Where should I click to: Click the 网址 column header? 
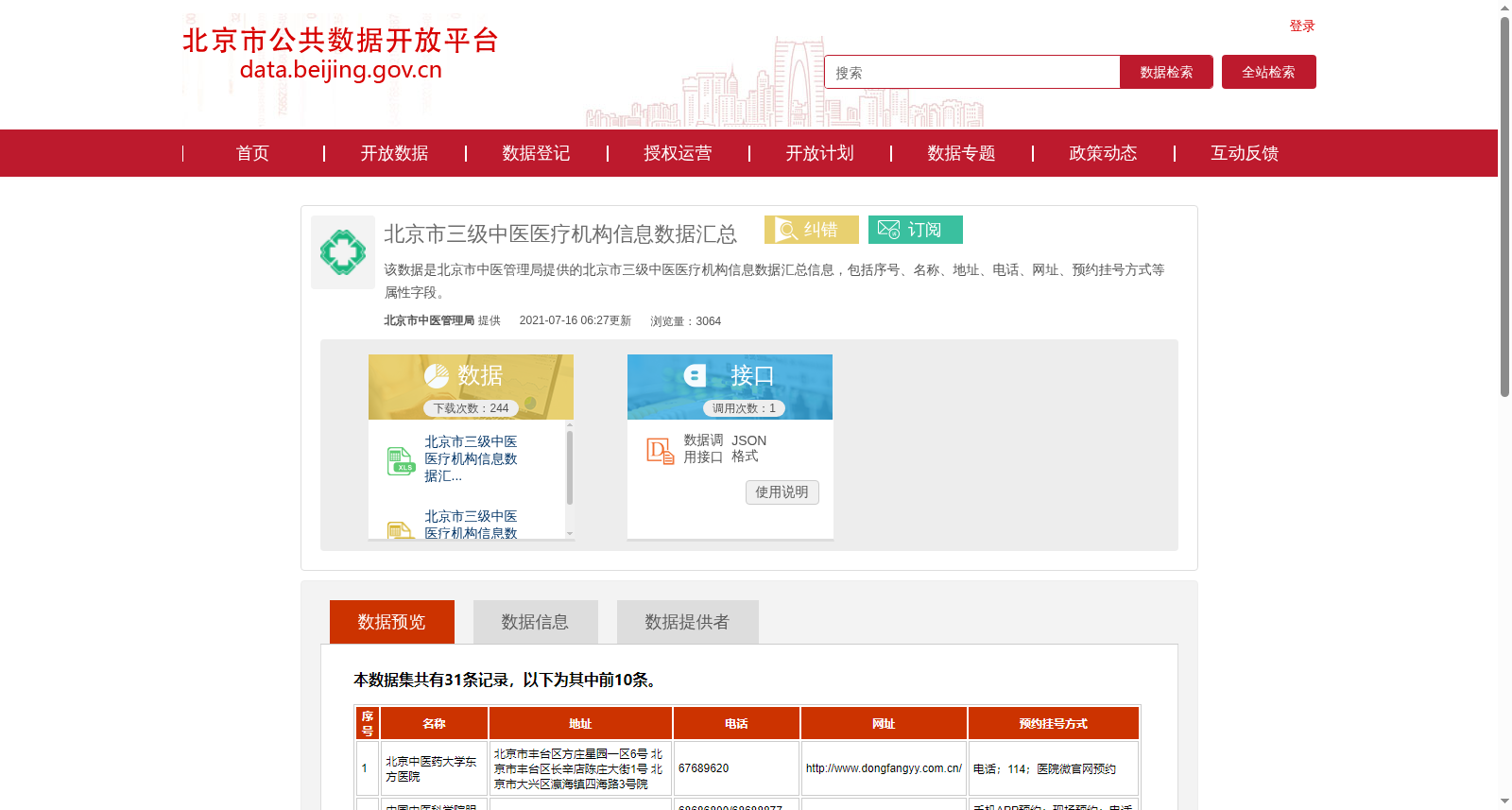[884, 723]
